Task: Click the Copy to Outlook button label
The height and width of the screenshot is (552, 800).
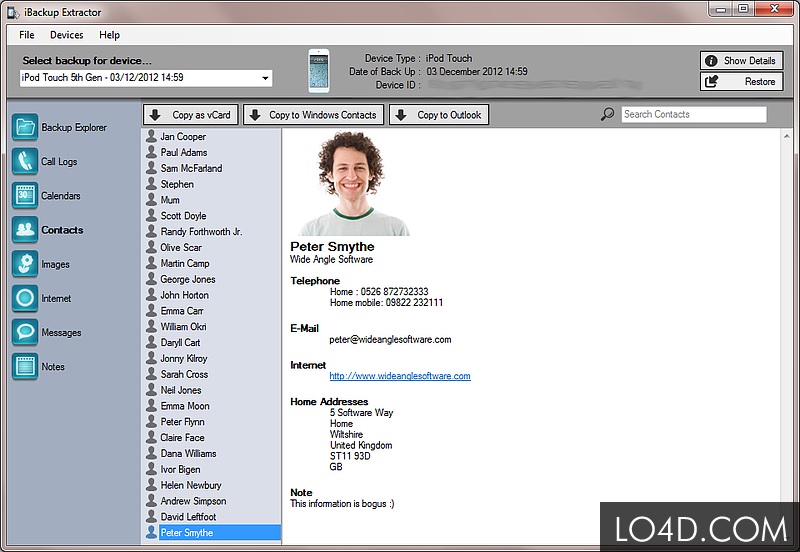Action: [449, 115]
